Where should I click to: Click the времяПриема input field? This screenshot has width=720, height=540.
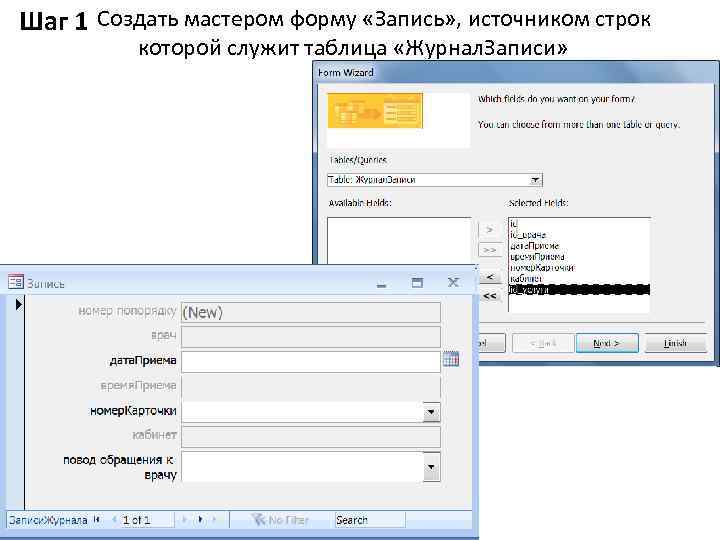click(x=311, y=386)
